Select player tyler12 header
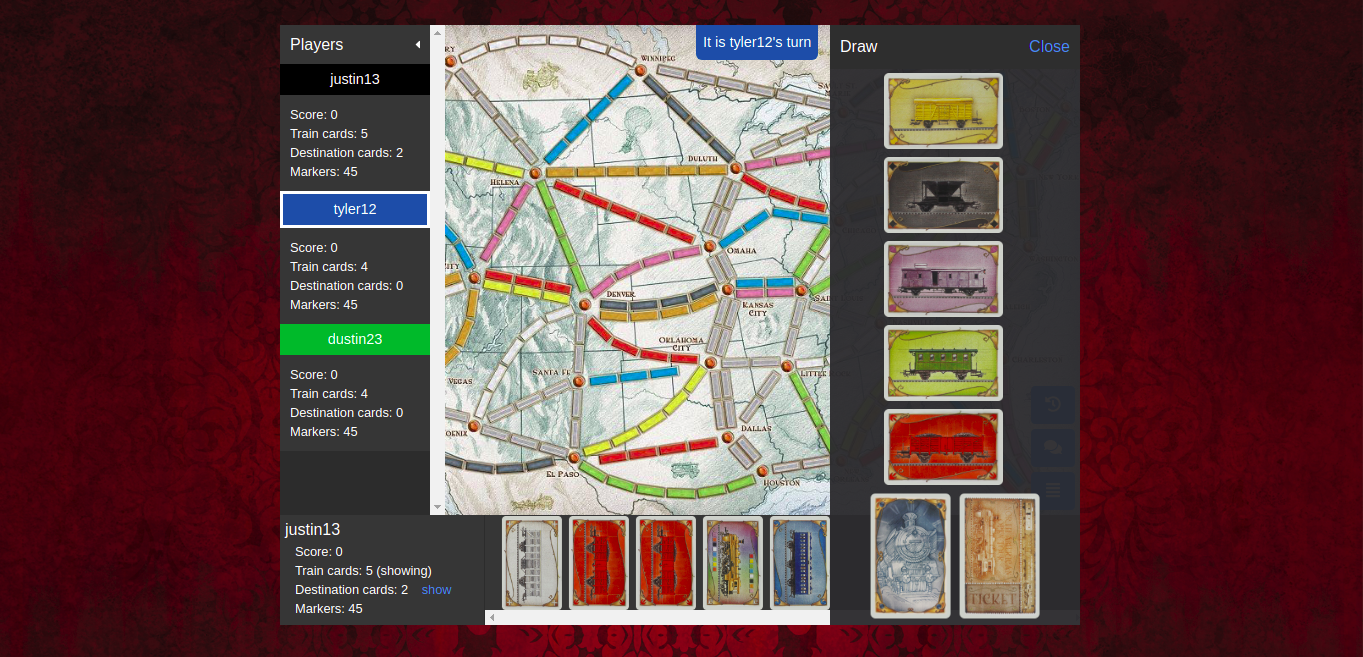 pyautogui.click(x=355, y=210)
